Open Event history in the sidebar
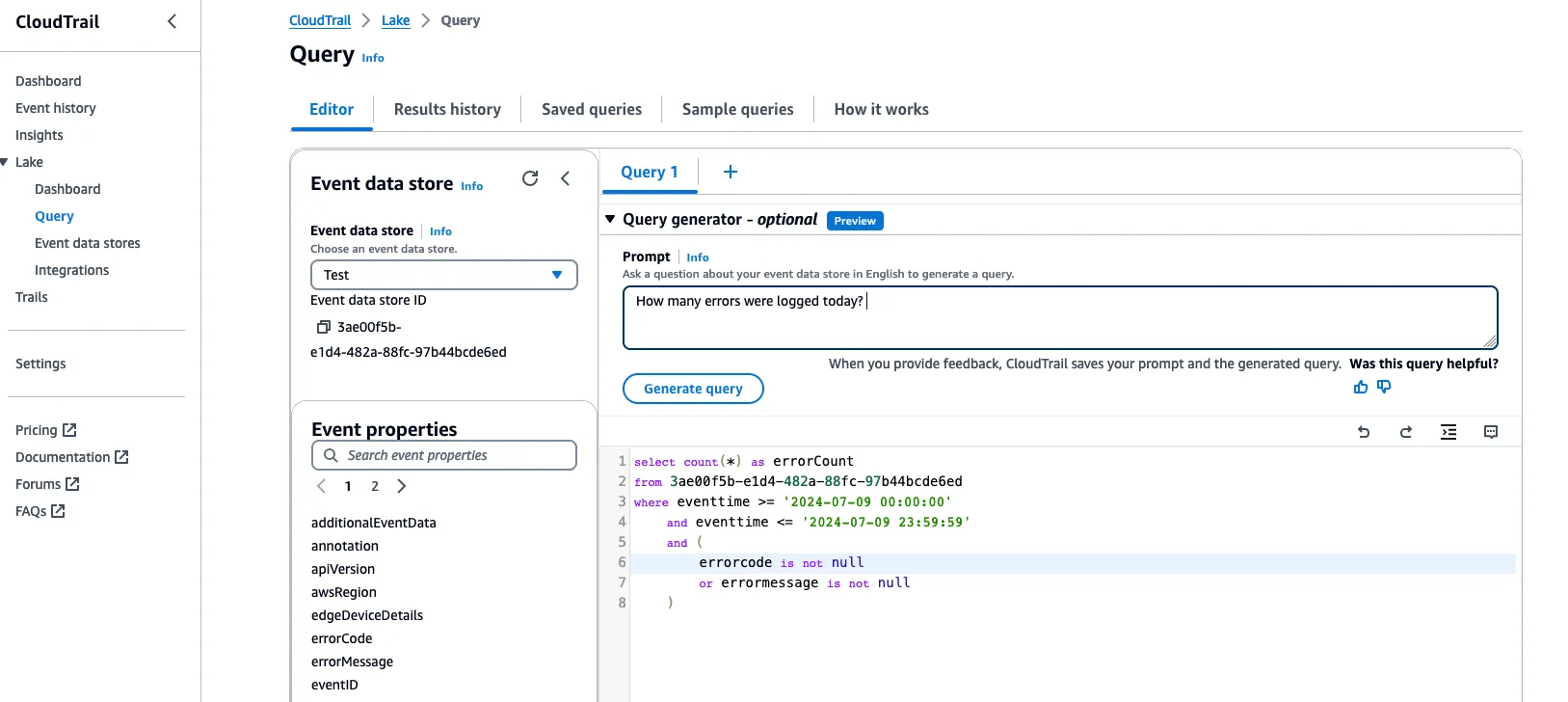The image size is (1568, 702). [x=56, y=108]
